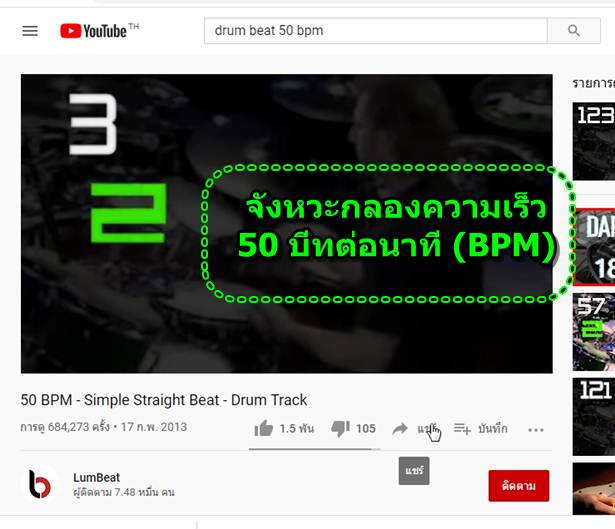Viewport: 615px width, 529px height.
Task: Click the search magnifier button
Action: 573,31
